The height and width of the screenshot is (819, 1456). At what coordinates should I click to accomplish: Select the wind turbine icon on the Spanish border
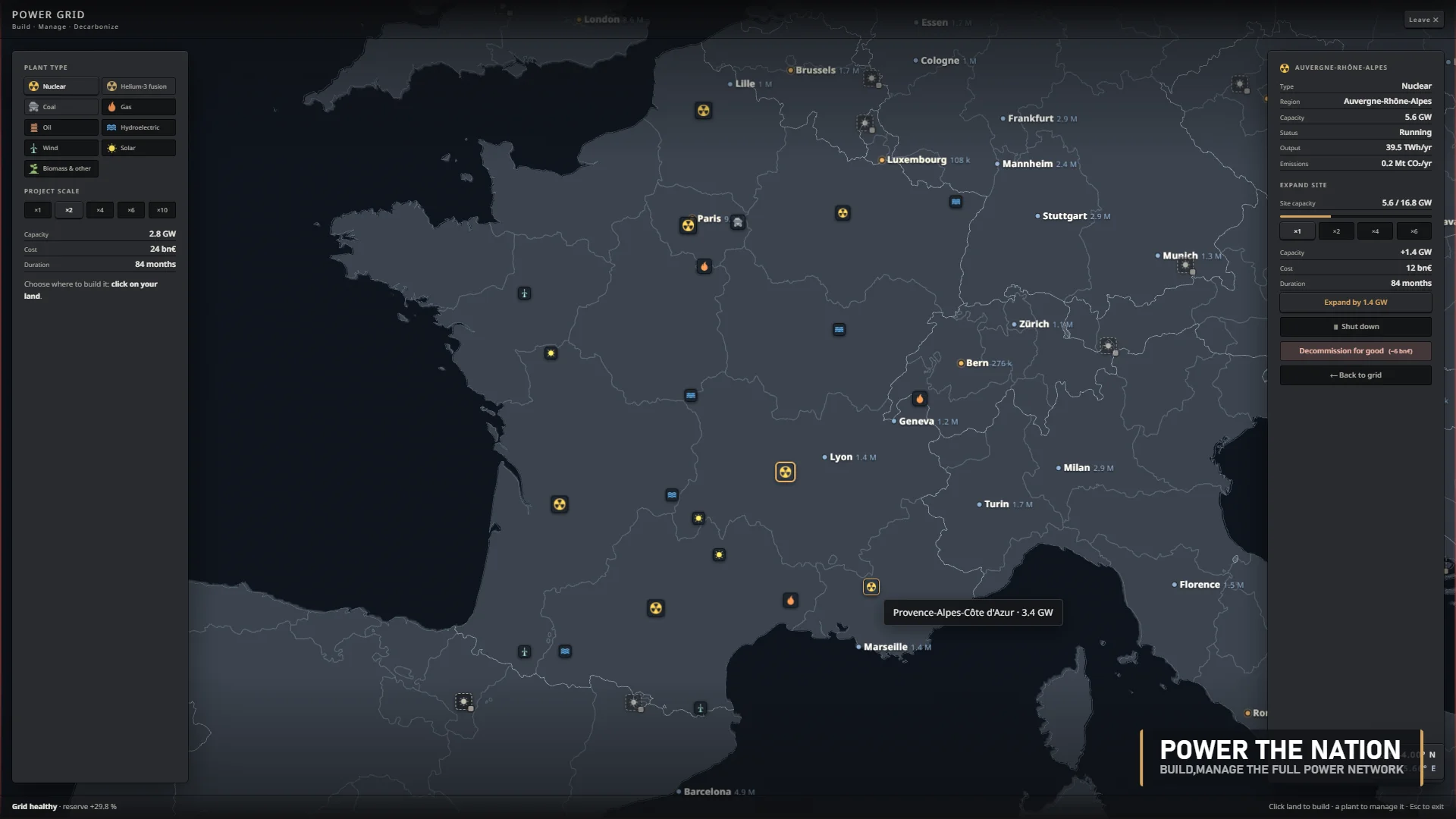(x=700, y=708)
